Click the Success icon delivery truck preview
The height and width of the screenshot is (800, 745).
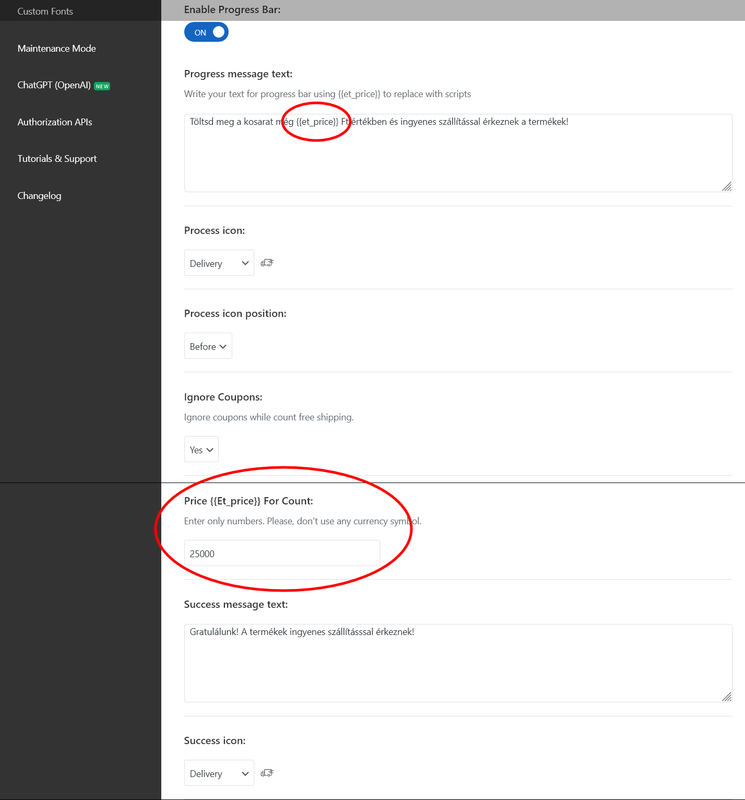[267, 773]
